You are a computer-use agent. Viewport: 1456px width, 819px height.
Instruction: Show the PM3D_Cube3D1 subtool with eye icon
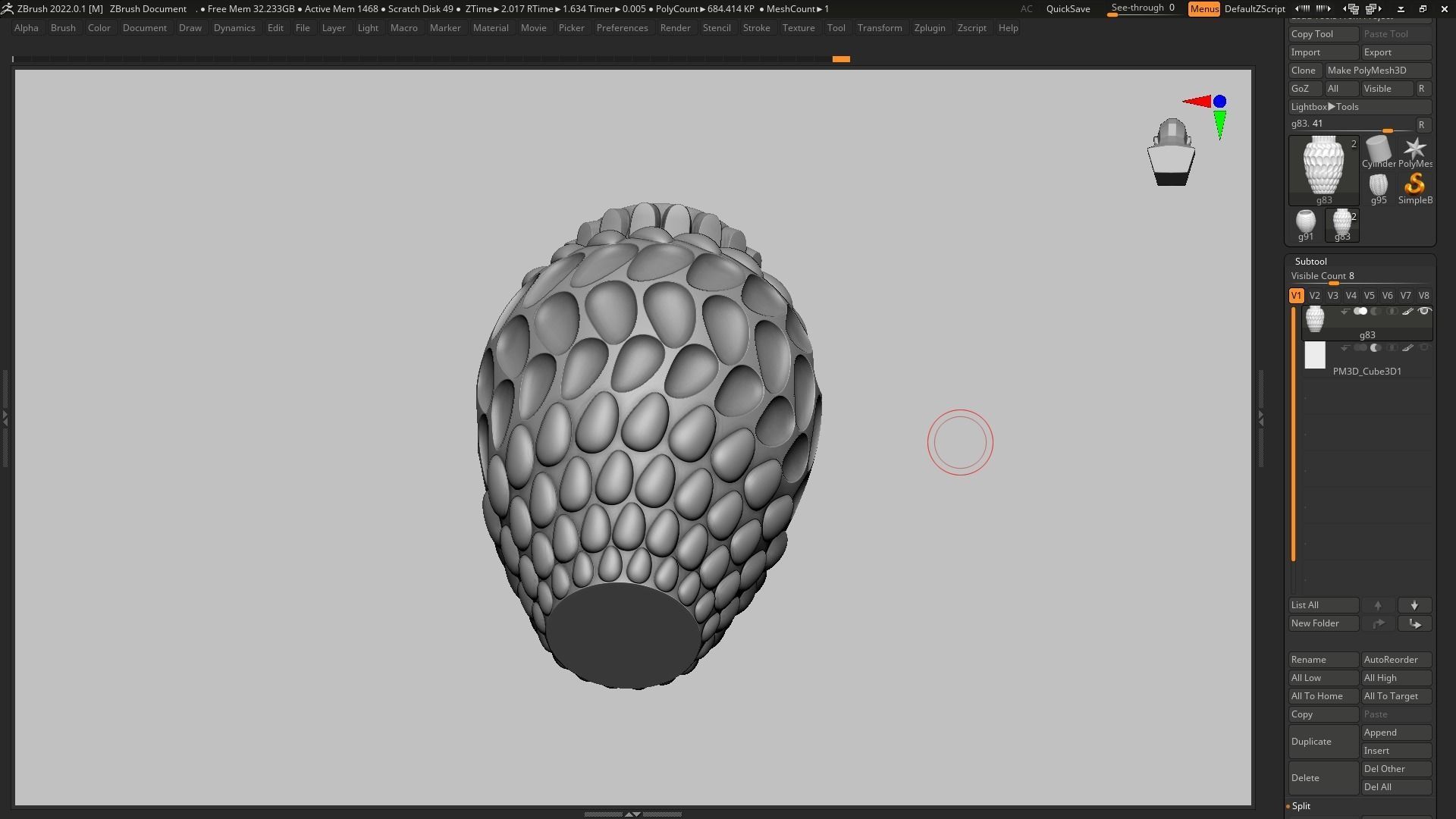1424,348
